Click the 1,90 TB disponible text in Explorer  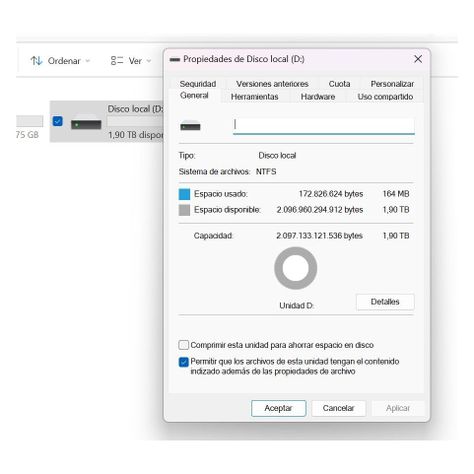[136, 135]
